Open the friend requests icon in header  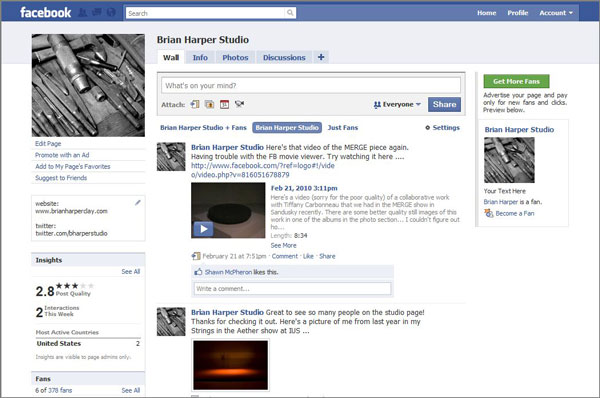tap(83, 13)
